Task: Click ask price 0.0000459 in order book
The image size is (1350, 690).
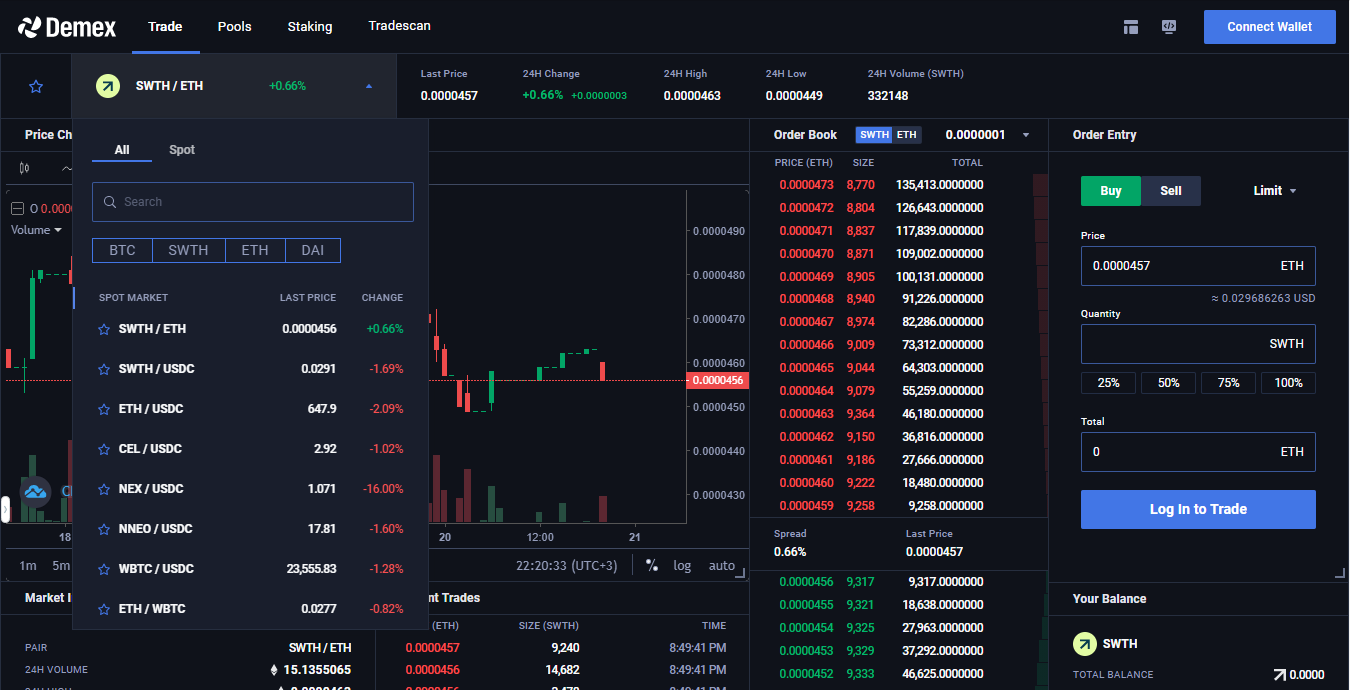Action: 806,506
